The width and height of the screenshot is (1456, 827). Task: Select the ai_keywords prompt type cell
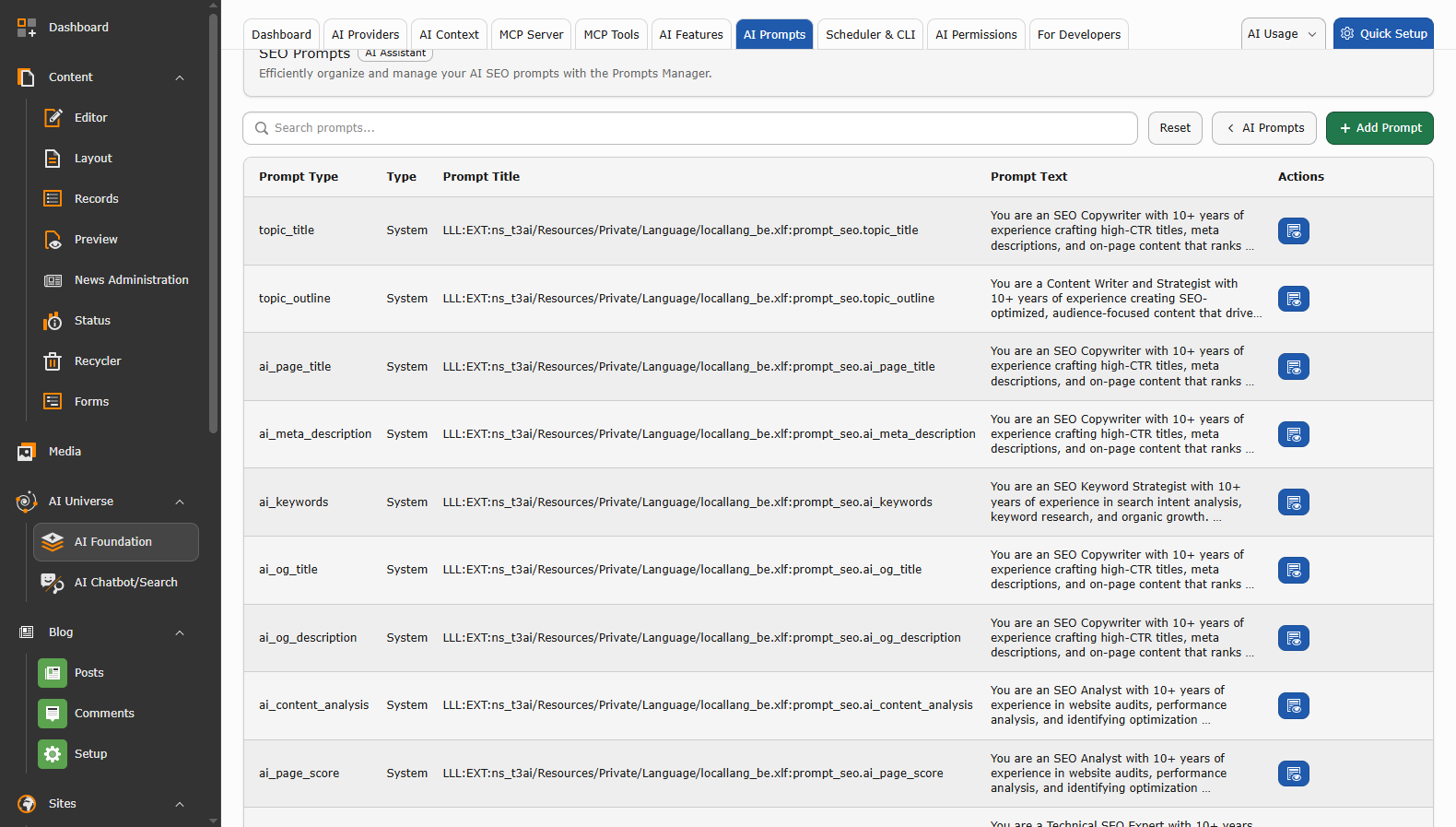[294, 502]
